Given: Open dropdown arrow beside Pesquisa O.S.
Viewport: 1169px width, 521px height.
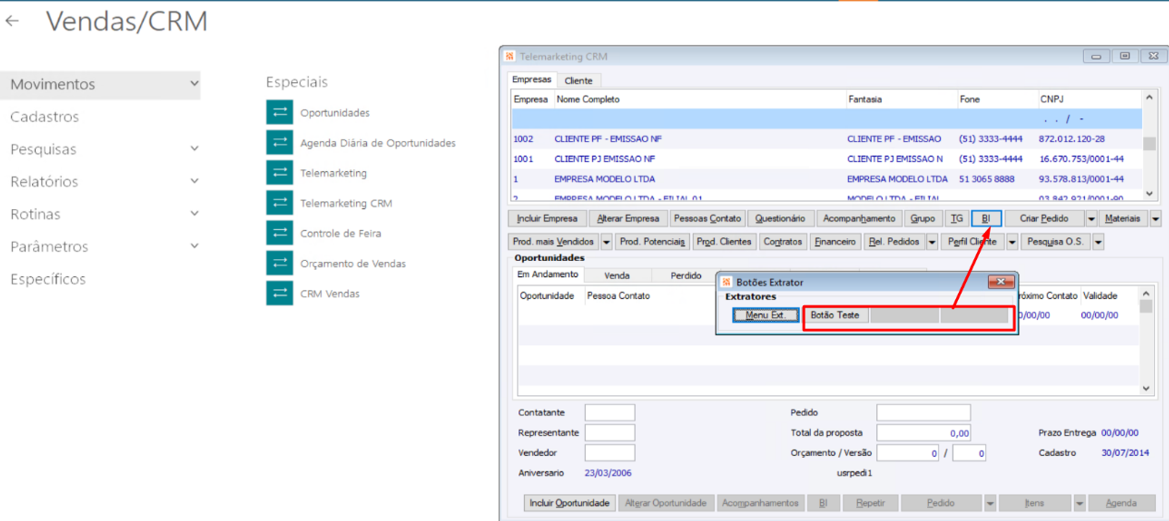Looking at the screenshot, I should 1098,241.
